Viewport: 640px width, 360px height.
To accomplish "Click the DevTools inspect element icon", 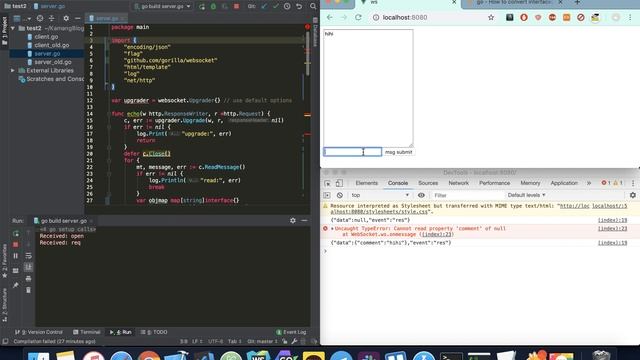I will click(327, 183).
